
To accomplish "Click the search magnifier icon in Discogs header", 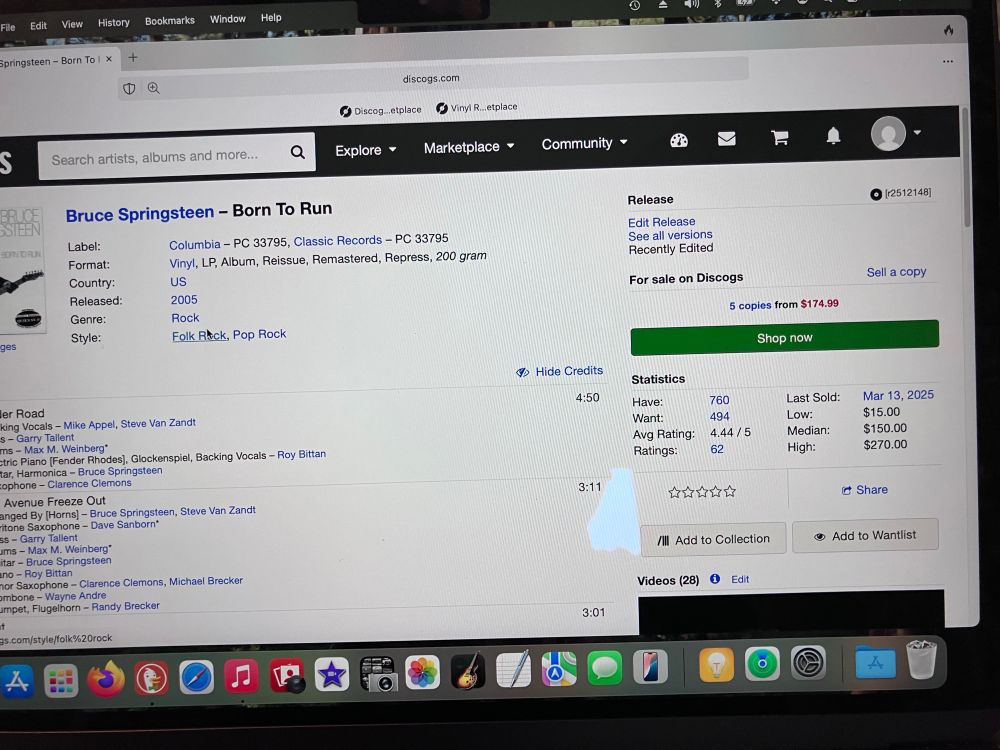I will pyautogui.click(x=297, y=152).
